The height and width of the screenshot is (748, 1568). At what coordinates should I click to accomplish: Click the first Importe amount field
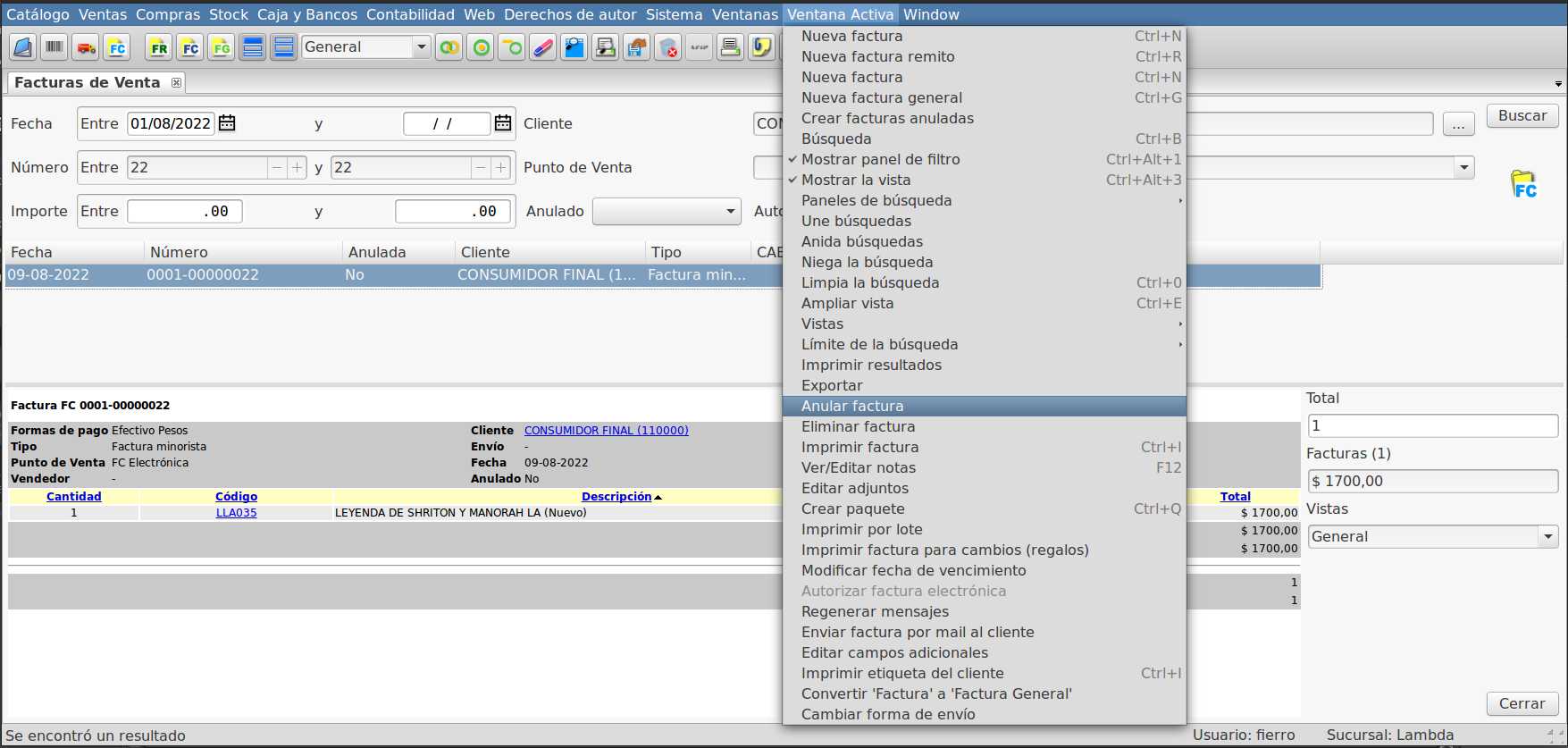pyautogui.click(x=185, y=212)
